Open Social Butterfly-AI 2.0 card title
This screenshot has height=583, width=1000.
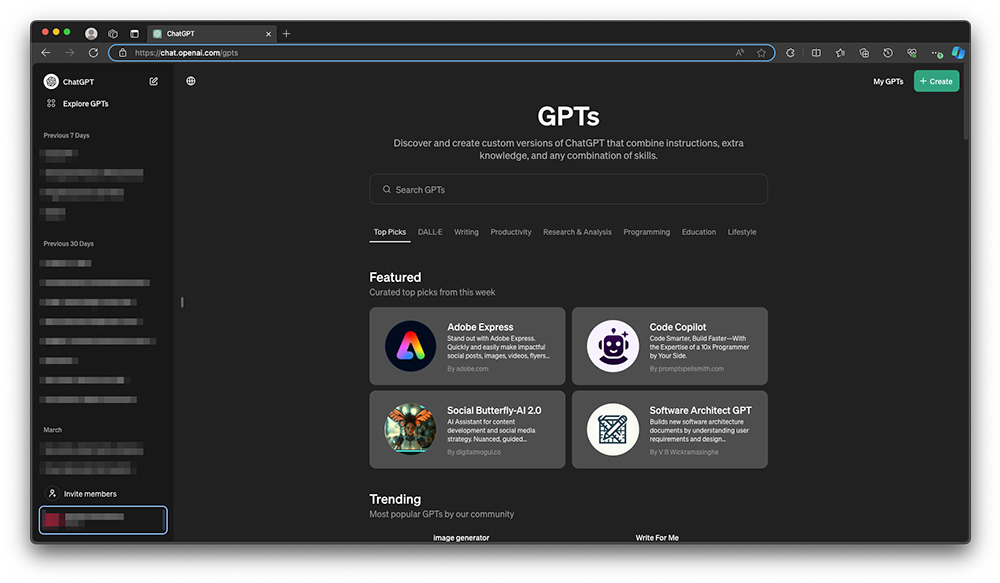coord(494,410)
